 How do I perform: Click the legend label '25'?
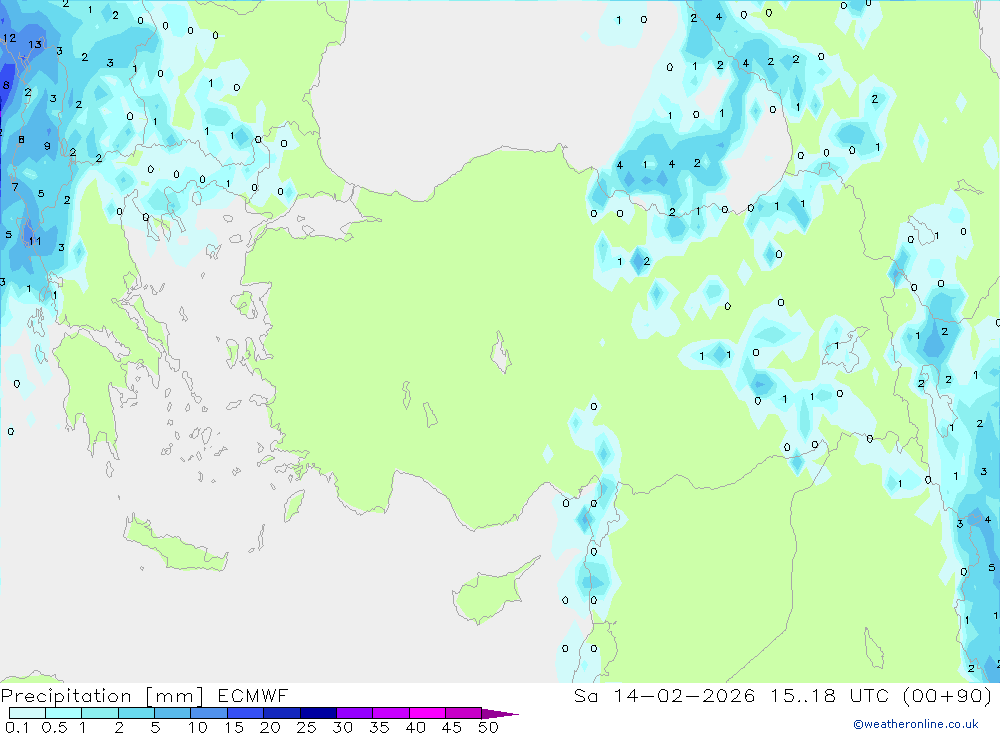pyautogui.click(x=307, y=727)
